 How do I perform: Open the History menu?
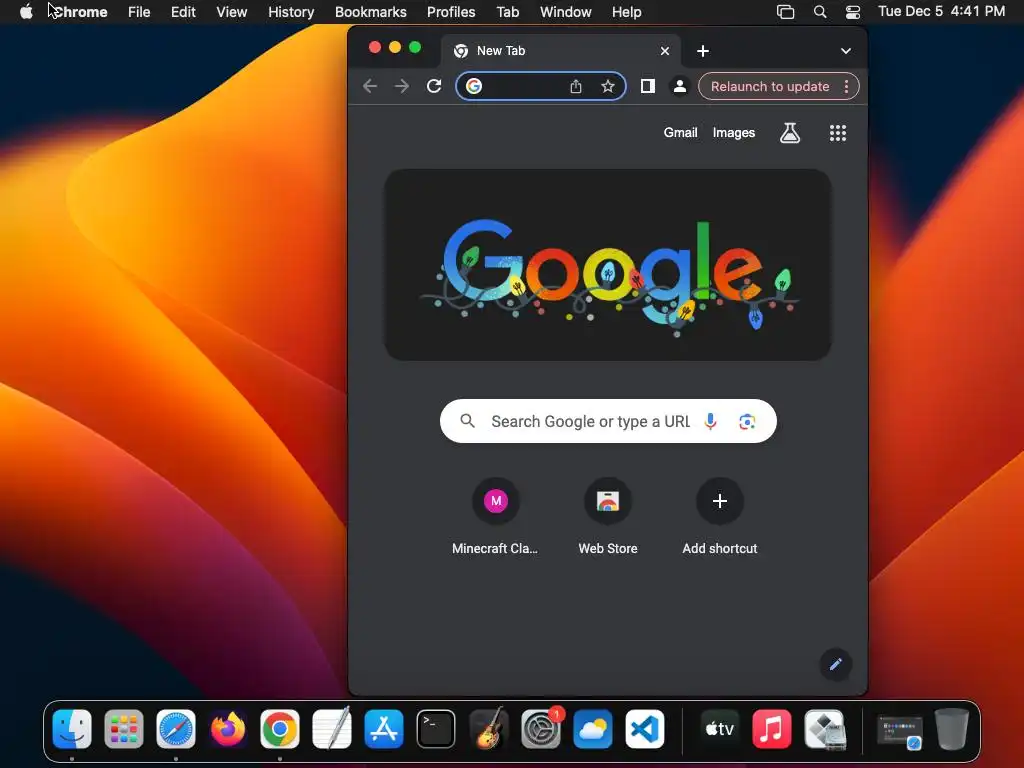point(291,12)
